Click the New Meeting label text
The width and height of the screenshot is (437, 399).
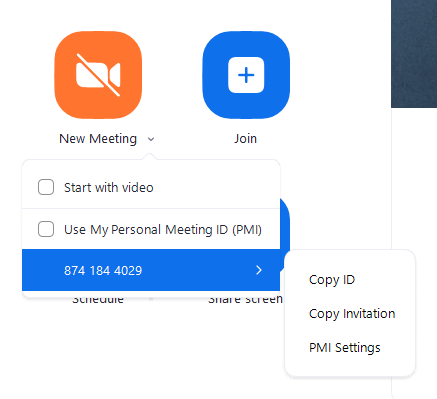[98, 139]
